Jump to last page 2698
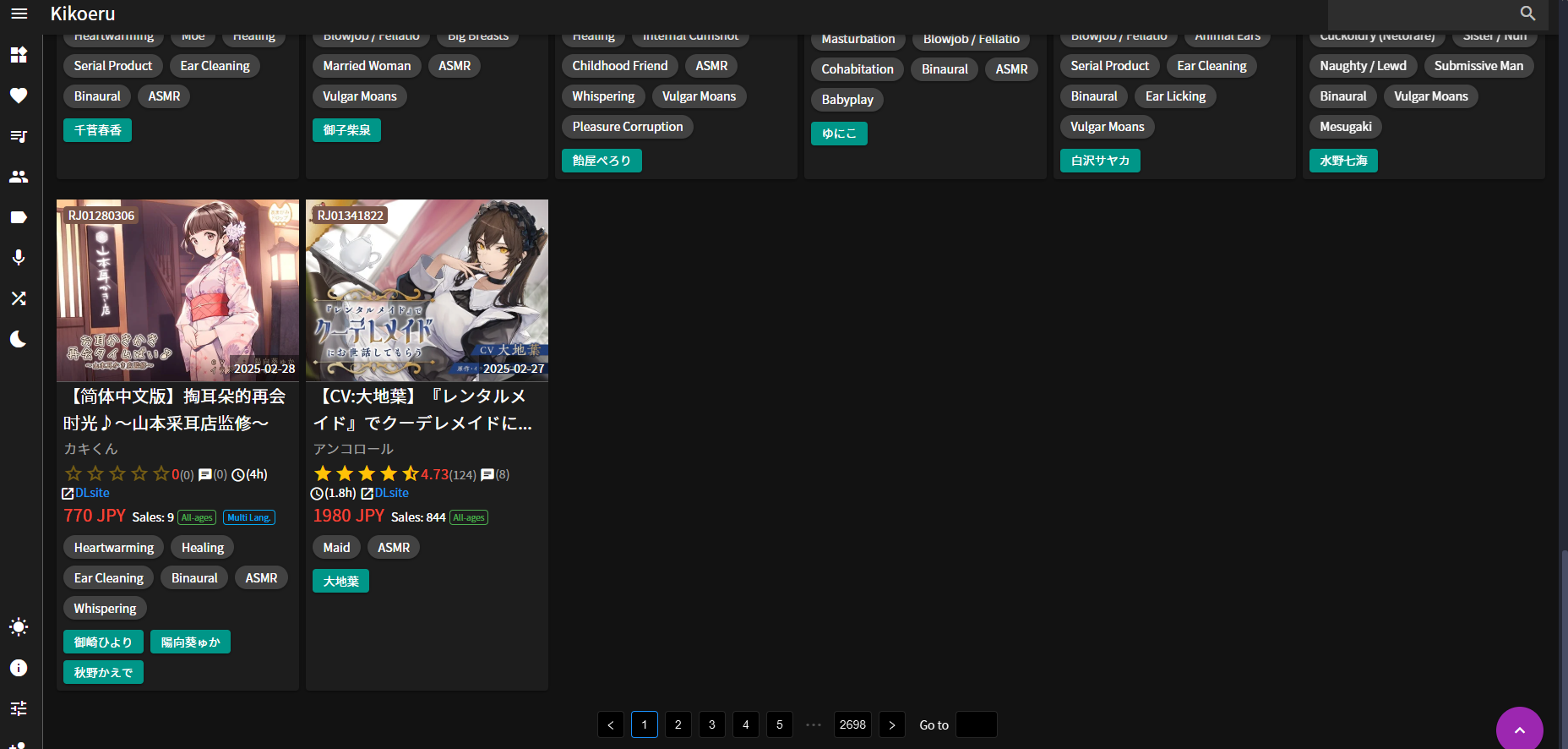1568x749 pixels. point(852,724)
